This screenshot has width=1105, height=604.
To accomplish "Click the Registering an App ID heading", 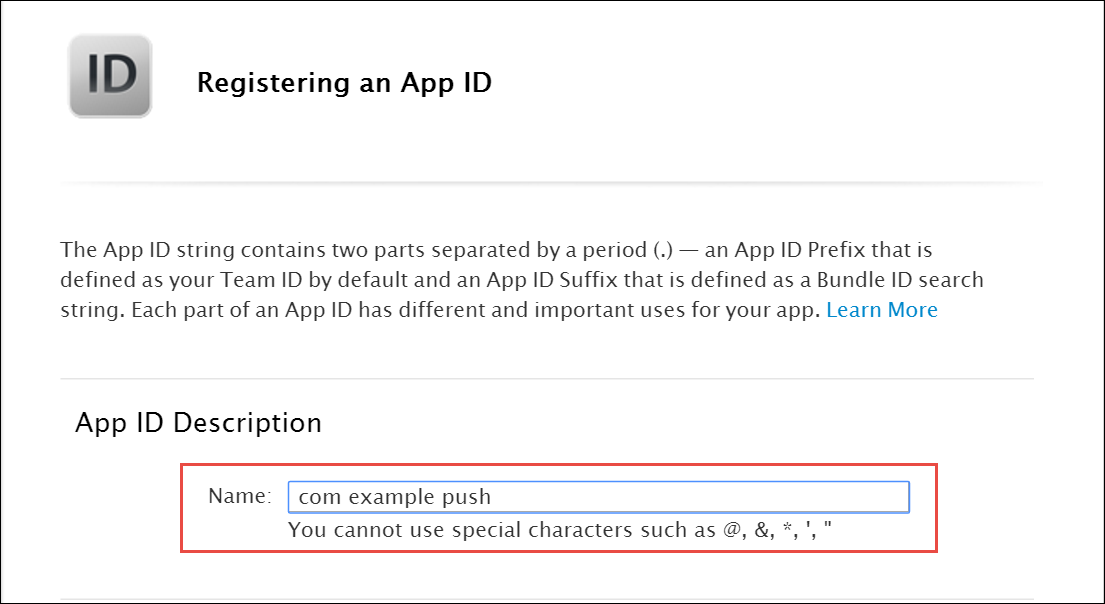I will coord(345,82).
